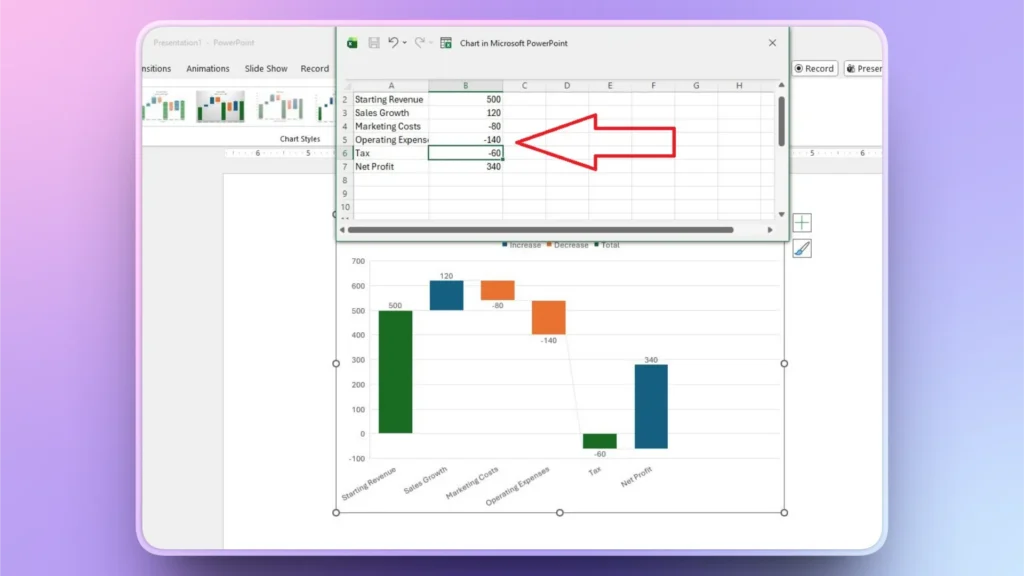
Task: Open the Chart Elements plus button
Action: 804,222
